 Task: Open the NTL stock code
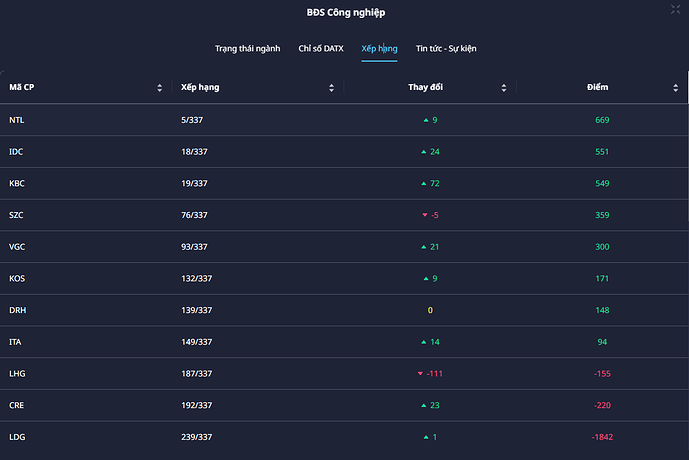click(x=17, y=120)
